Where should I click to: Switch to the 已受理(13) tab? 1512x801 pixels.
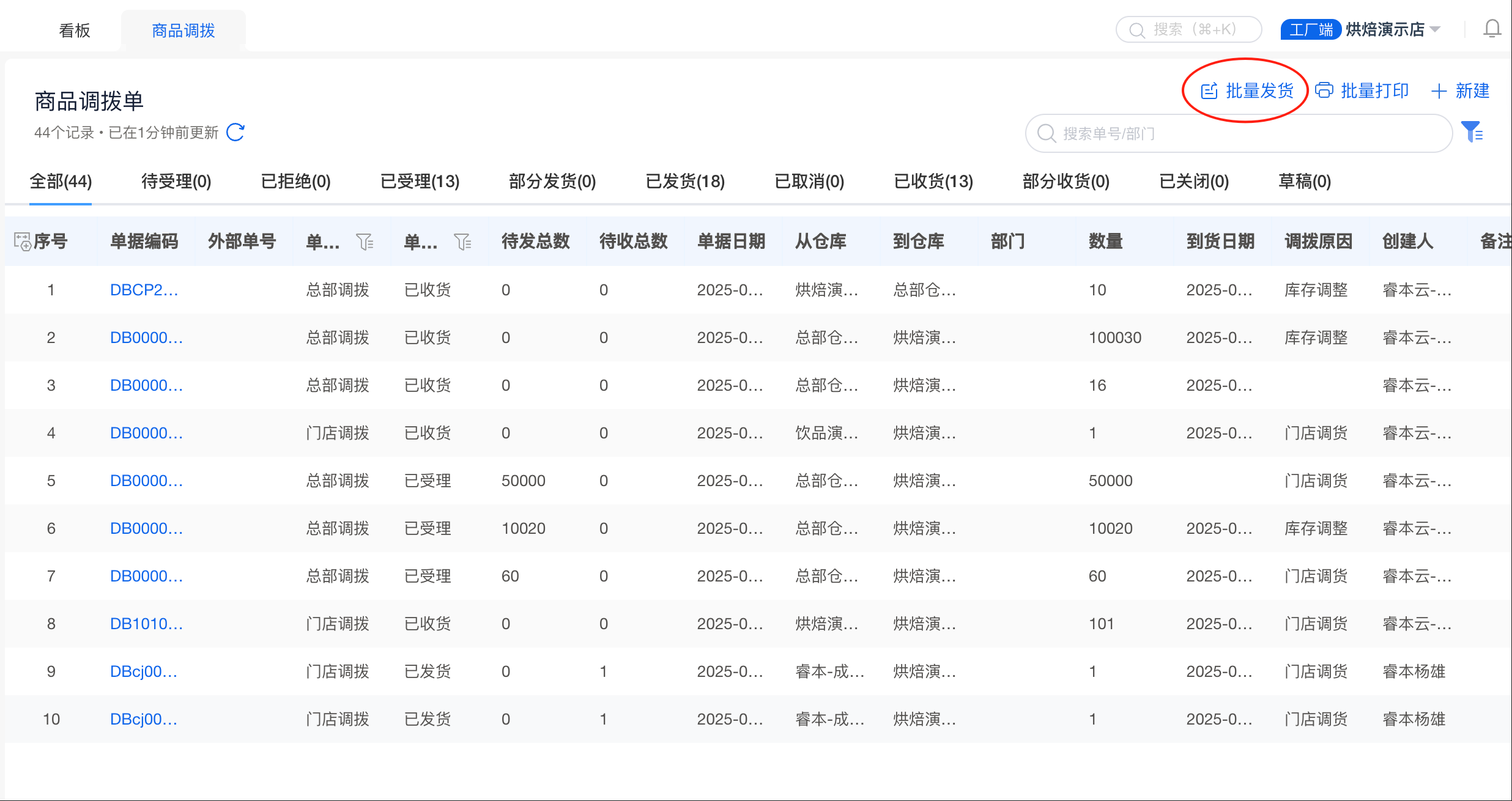pos(420,182)
